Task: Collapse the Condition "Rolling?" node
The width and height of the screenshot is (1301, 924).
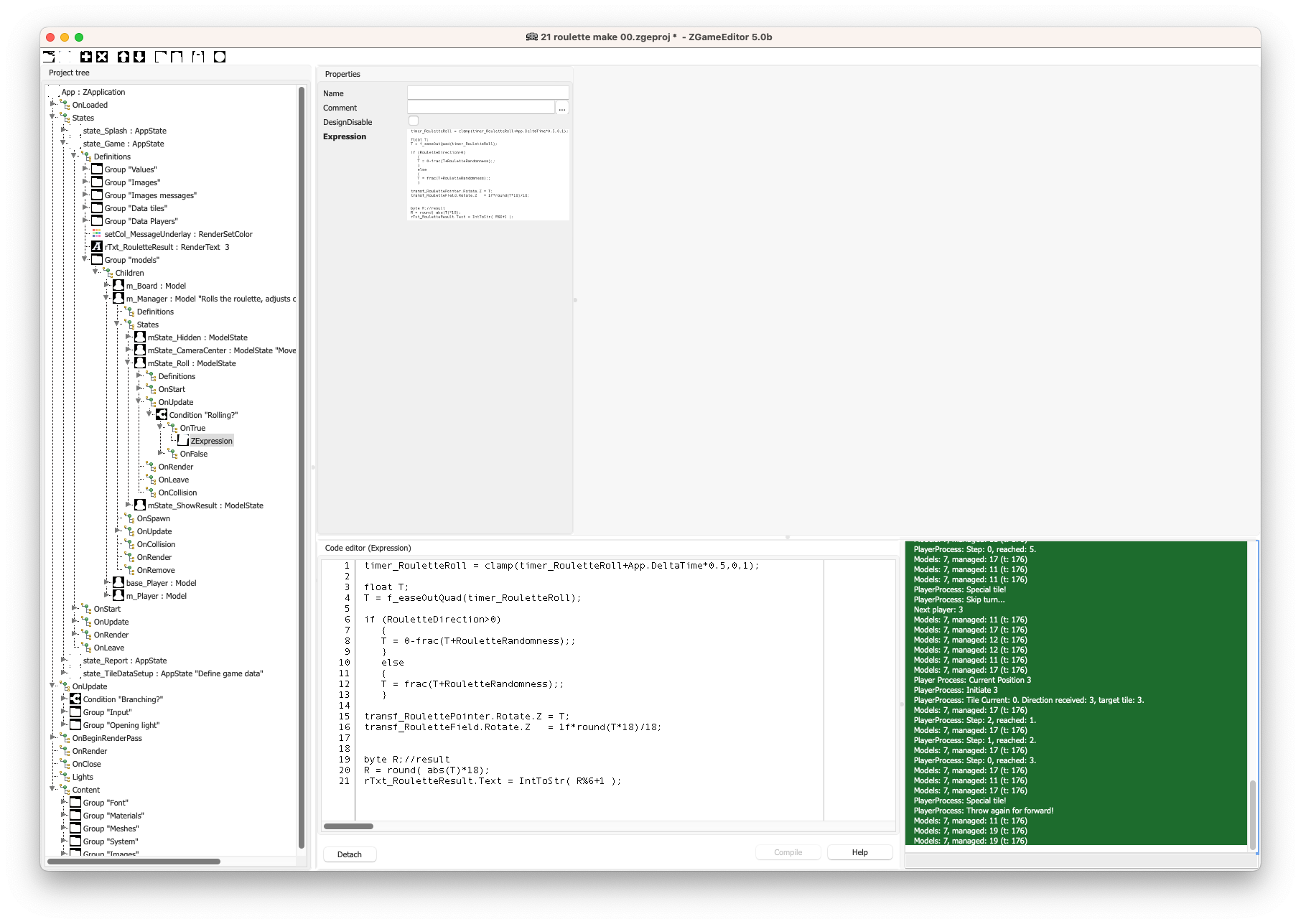Action: 149,414
